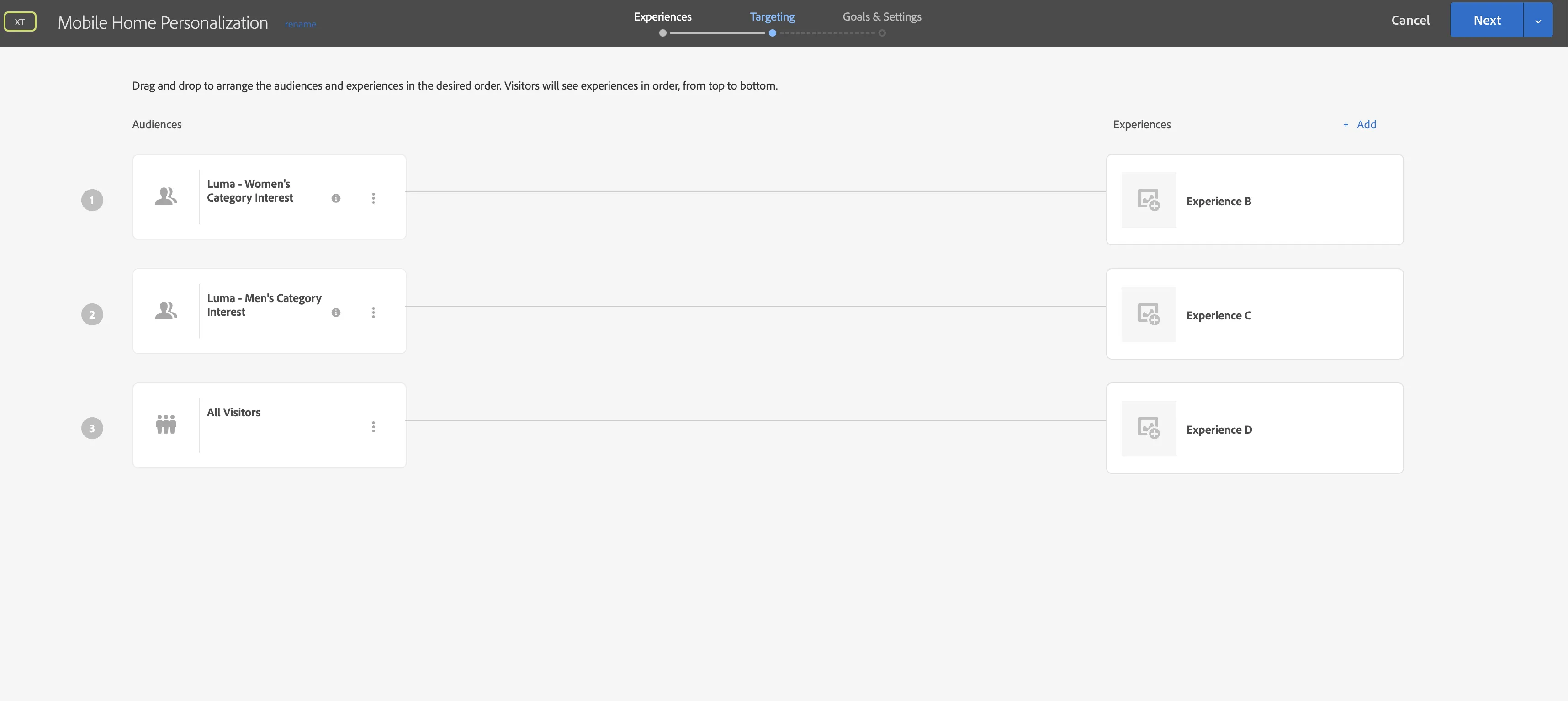This screenshot has height=701, width=1568.
Task: Click the Women's Category Interest audience icon
Action: 165,196
